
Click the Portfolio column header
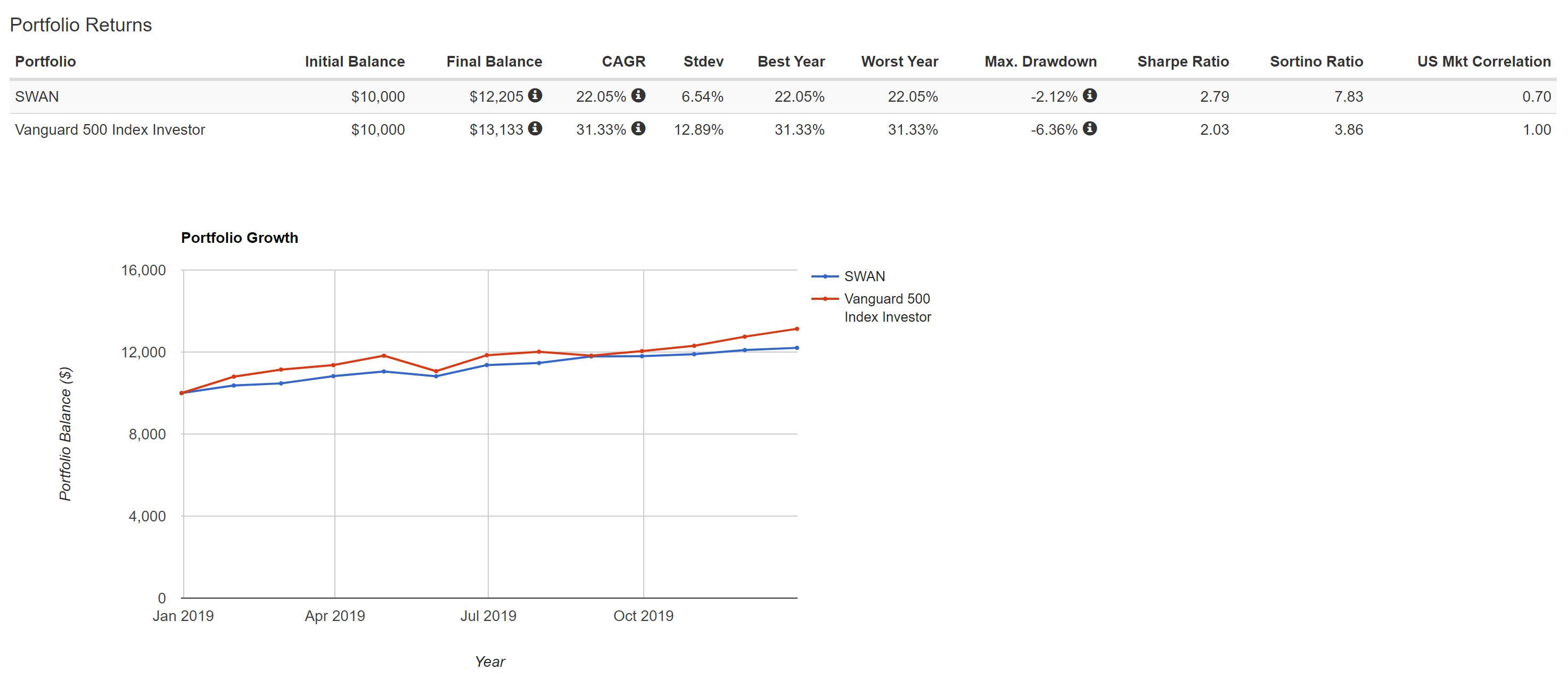(x=46, y=62)
